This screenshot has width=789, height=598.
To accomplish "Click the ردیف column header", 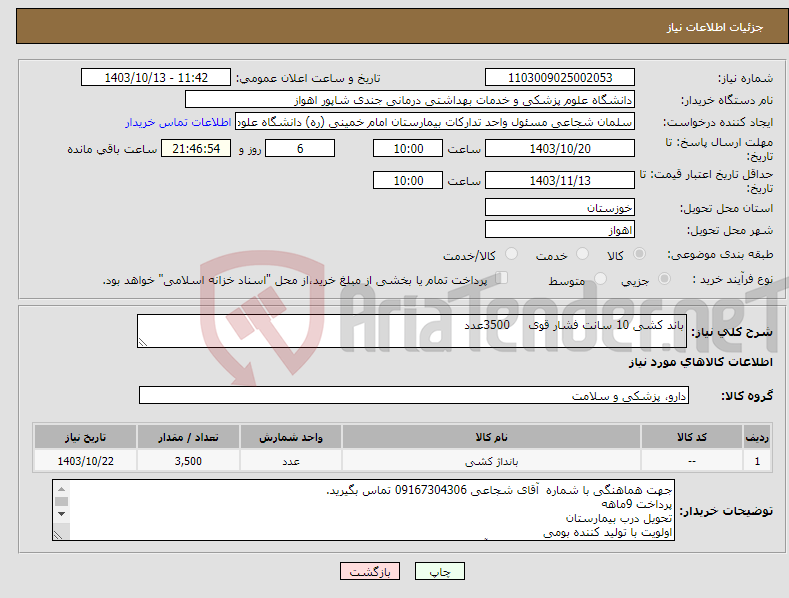I will point(757,437).
